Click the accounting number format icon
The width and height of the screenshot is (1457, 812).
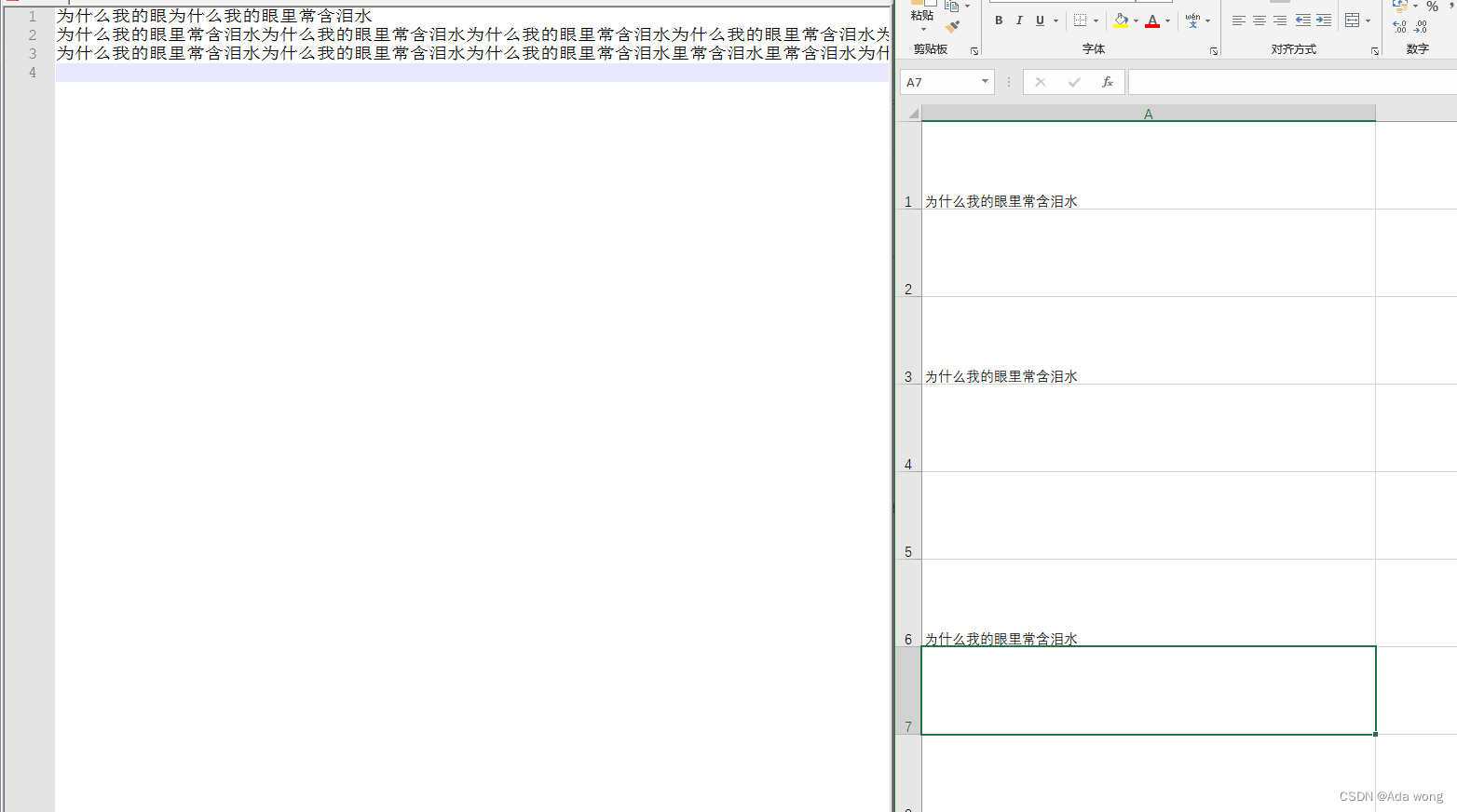[1399, 6]
